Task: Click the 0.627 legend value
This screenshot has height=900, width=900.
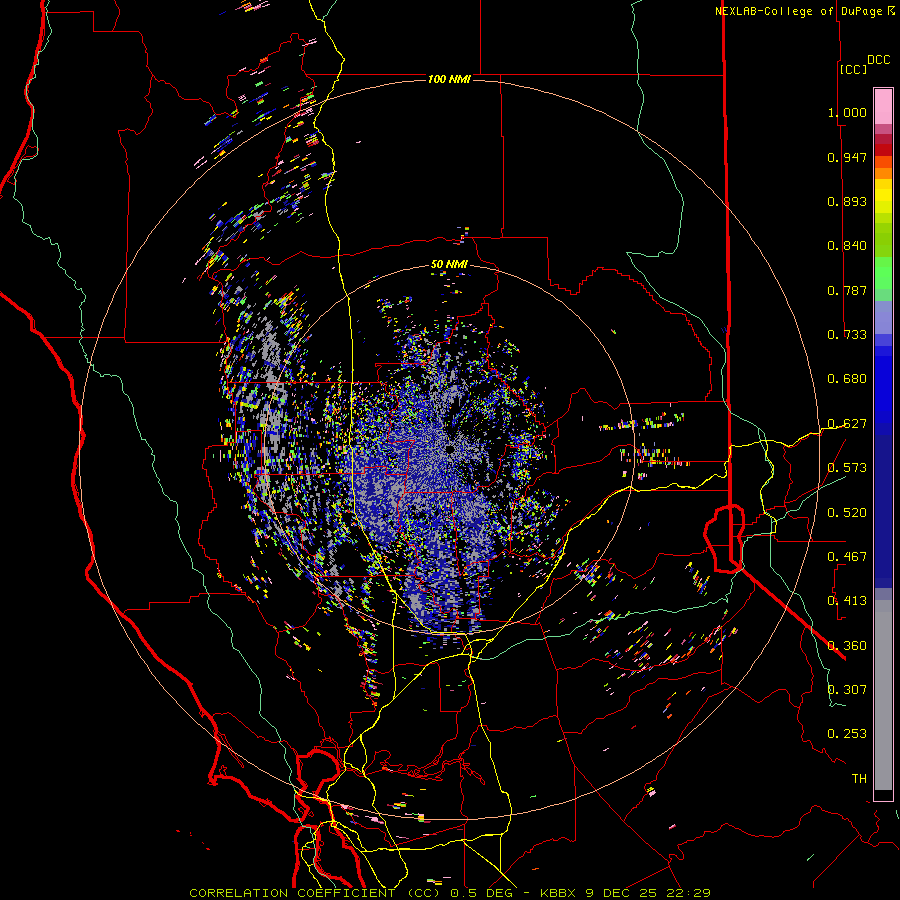Action: tap(847, 424)
